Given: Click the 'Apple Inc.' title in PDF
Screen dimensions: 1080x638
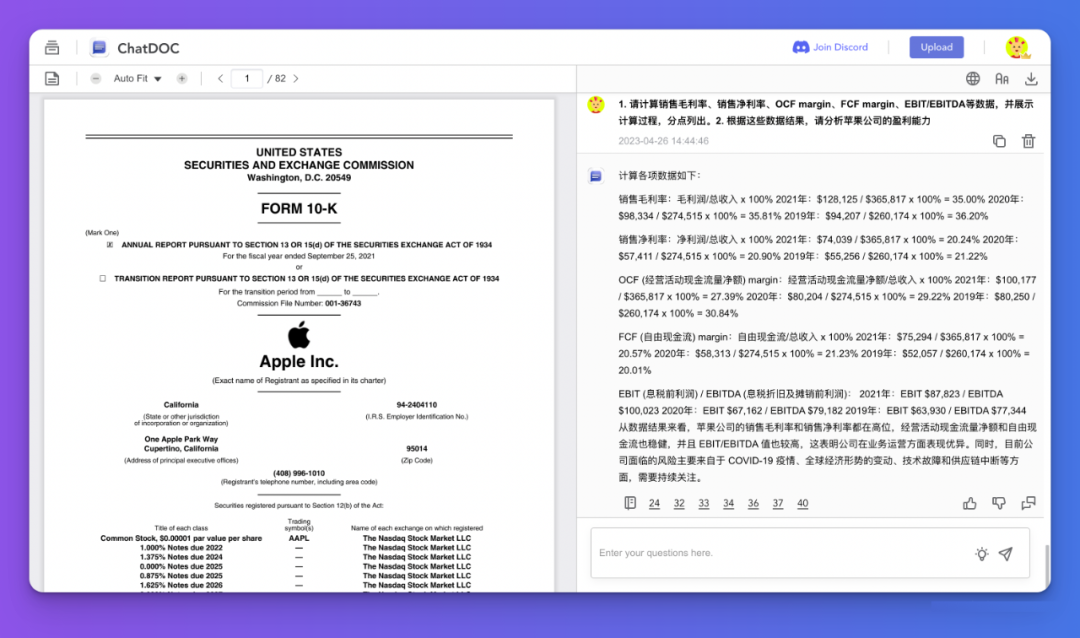Looking at the screenshot, I should 299,361.
